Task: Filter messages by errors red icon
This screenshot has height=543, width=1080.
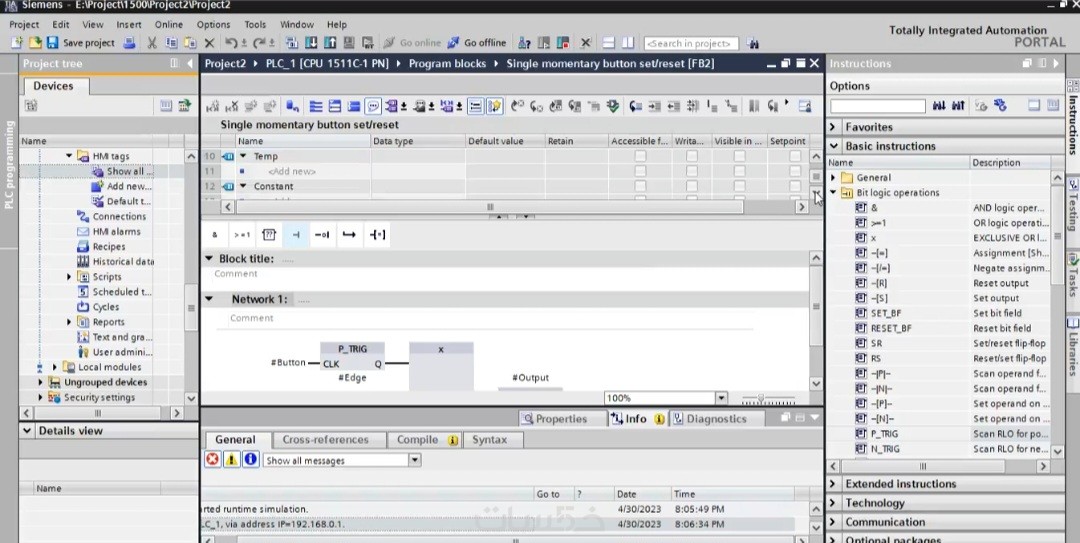Action: tap(213, 459)
